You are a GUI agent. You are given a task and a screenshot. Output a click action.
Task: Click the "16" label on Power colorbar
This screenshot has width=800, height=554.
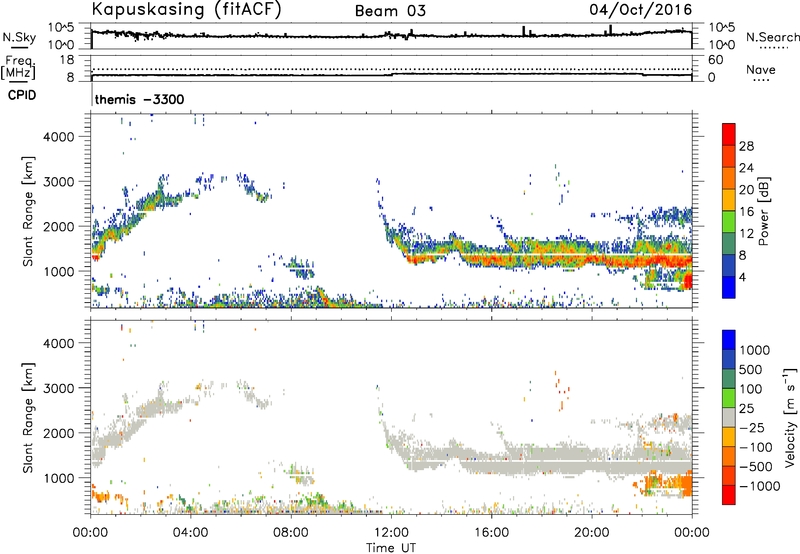(x=746, y=212)
